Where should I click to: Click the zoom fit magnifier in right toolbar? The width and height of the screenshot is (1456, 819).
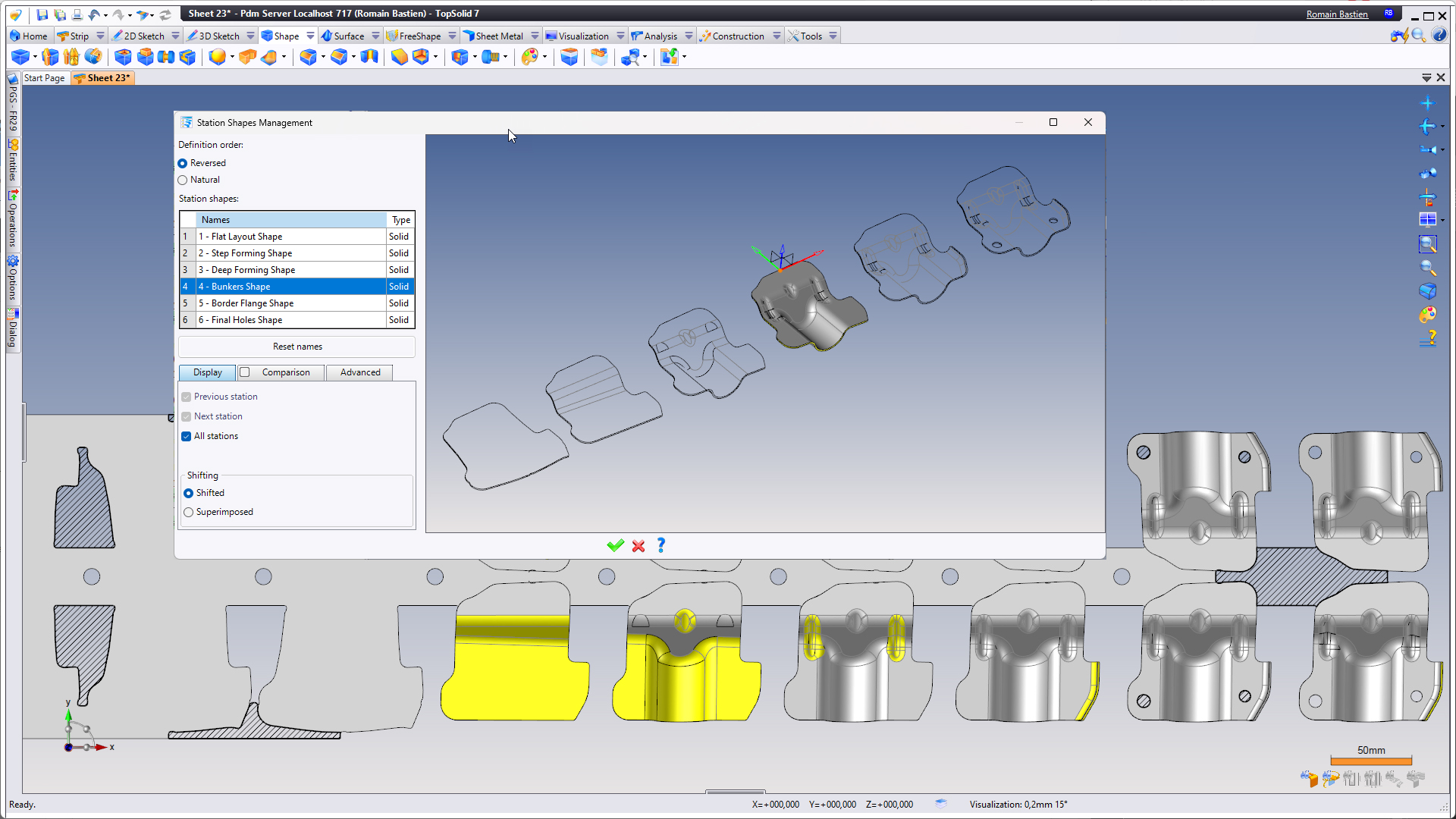(1427, 244)
